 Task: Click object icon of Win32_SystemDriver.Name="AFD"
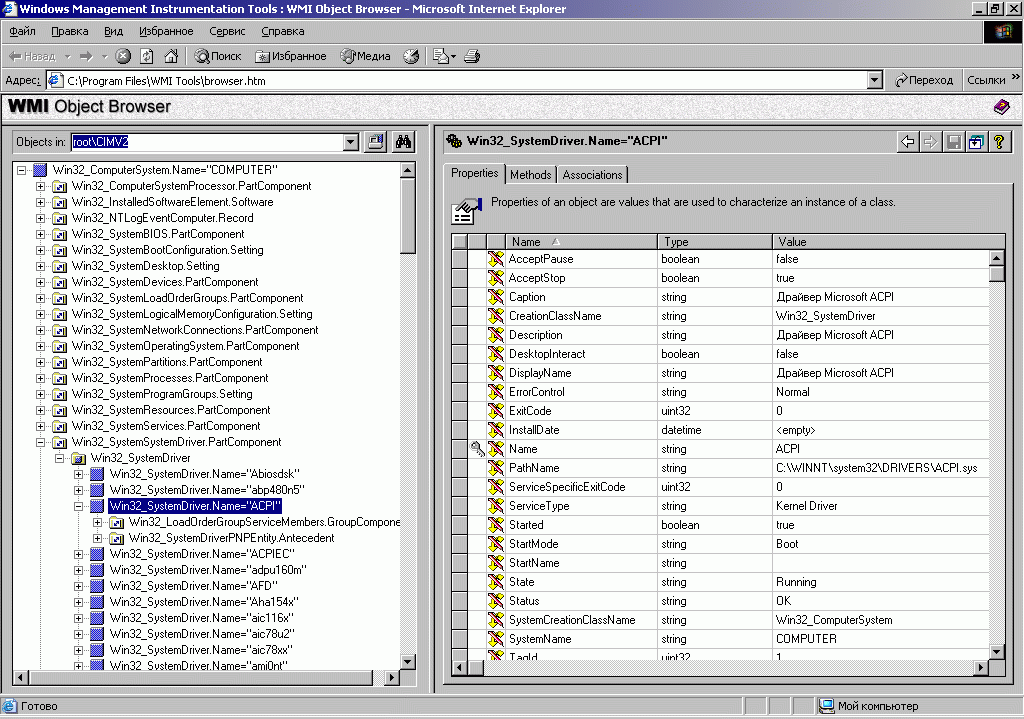pyautogui.click(x=97, y=586)
